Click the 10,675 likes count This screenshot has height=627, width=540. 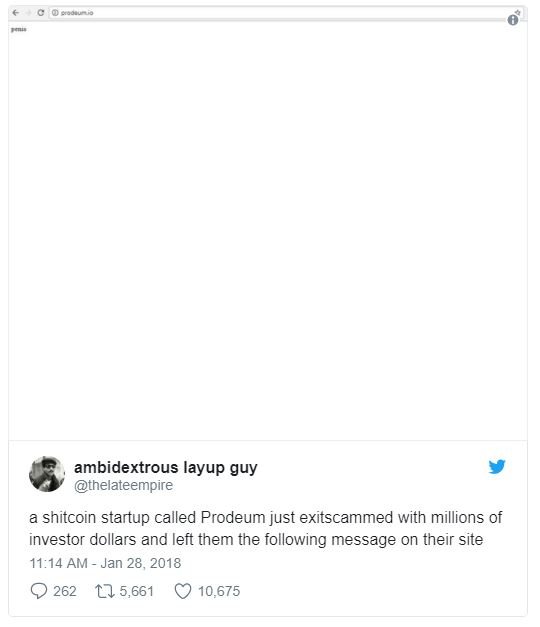tap(219, 591)
